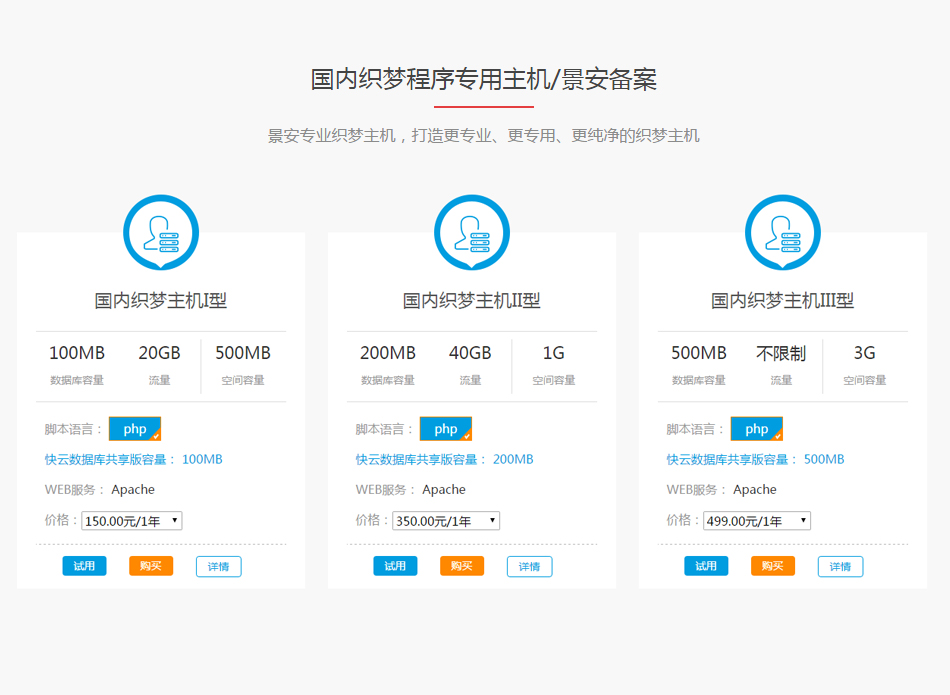Click 试用 button for 国内织梦主机II型
The width and height of the screenshot is (950, 695).
pos(395,566)
